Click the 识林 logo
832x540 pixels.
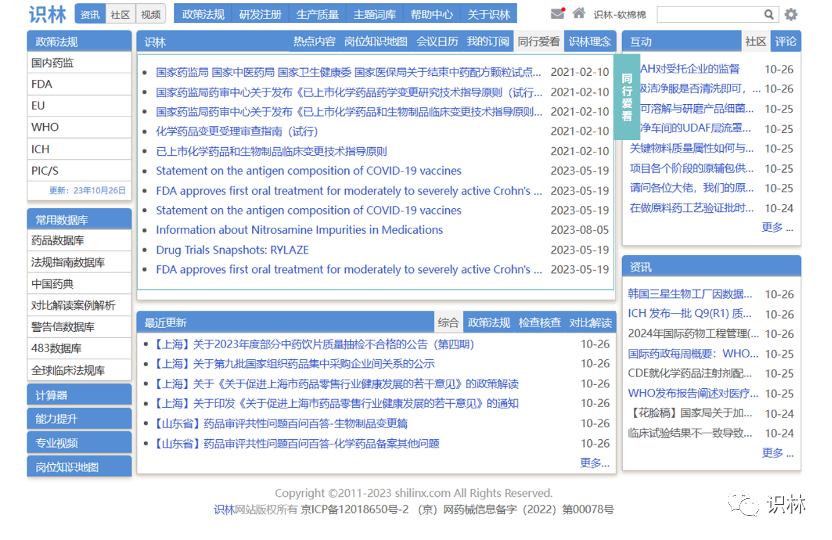(x=47, y=14)
